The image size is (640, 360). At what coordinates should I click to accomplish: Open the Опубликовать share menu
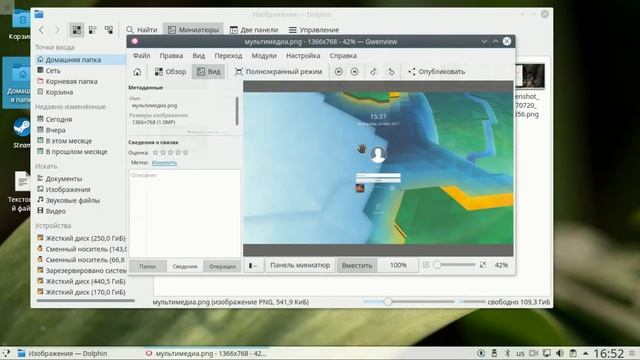click(436, 72)
